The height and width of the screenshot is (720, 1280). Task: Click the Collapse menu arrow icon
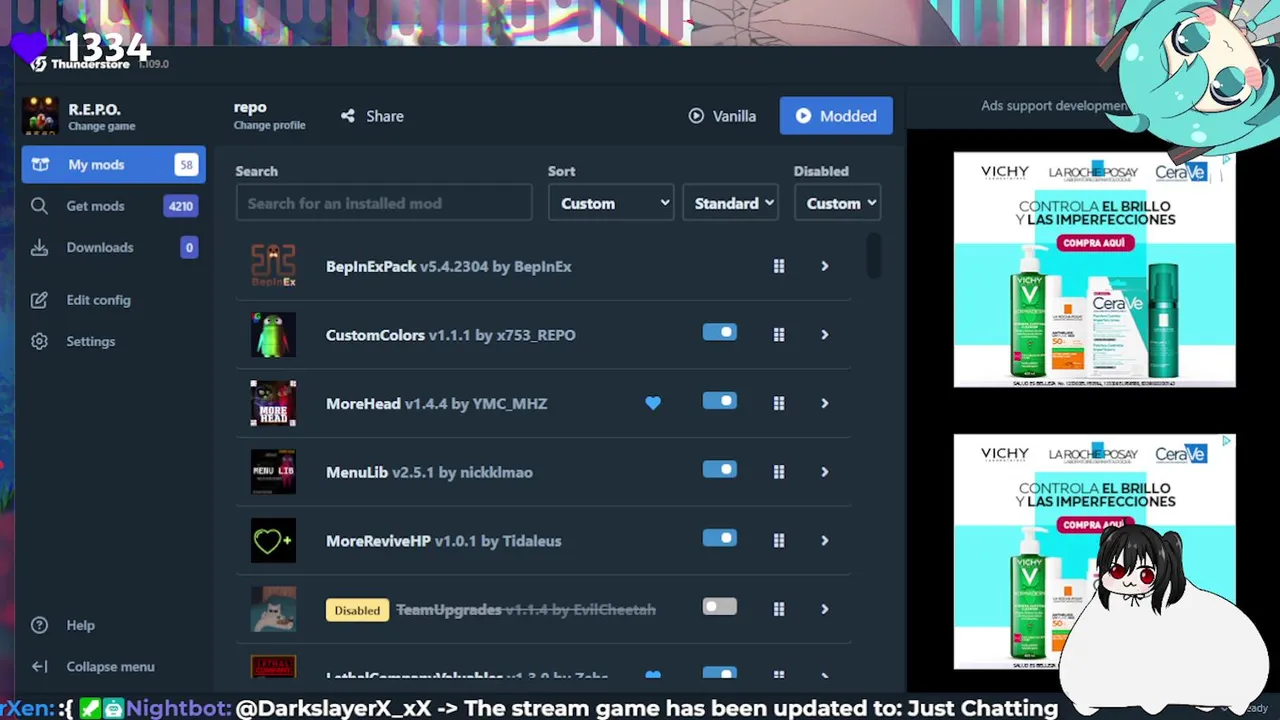pos(39,666)
